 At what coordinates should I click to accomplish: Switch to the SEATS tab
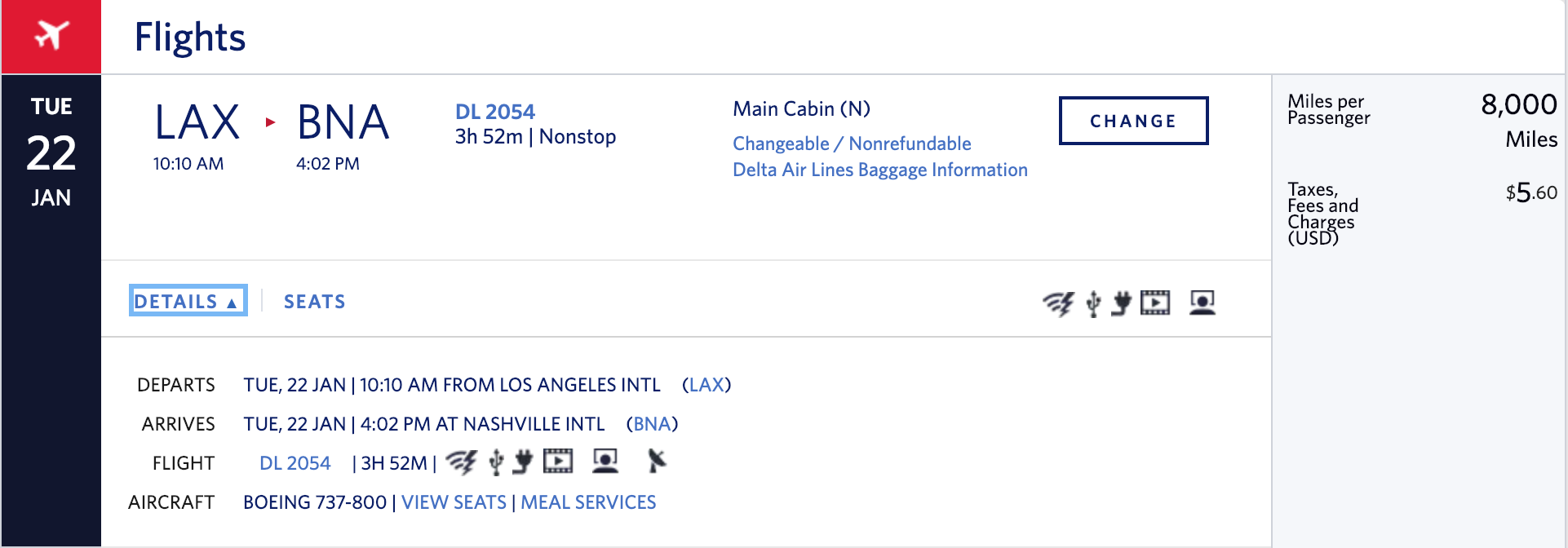click(x=314, y=302)
